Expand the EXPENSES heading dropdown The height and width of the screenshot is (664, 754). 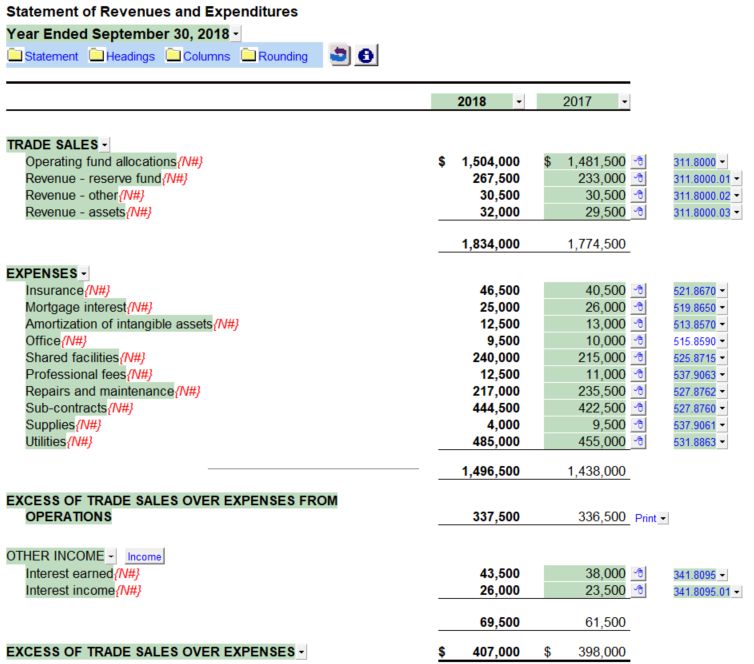click(84, 274)
